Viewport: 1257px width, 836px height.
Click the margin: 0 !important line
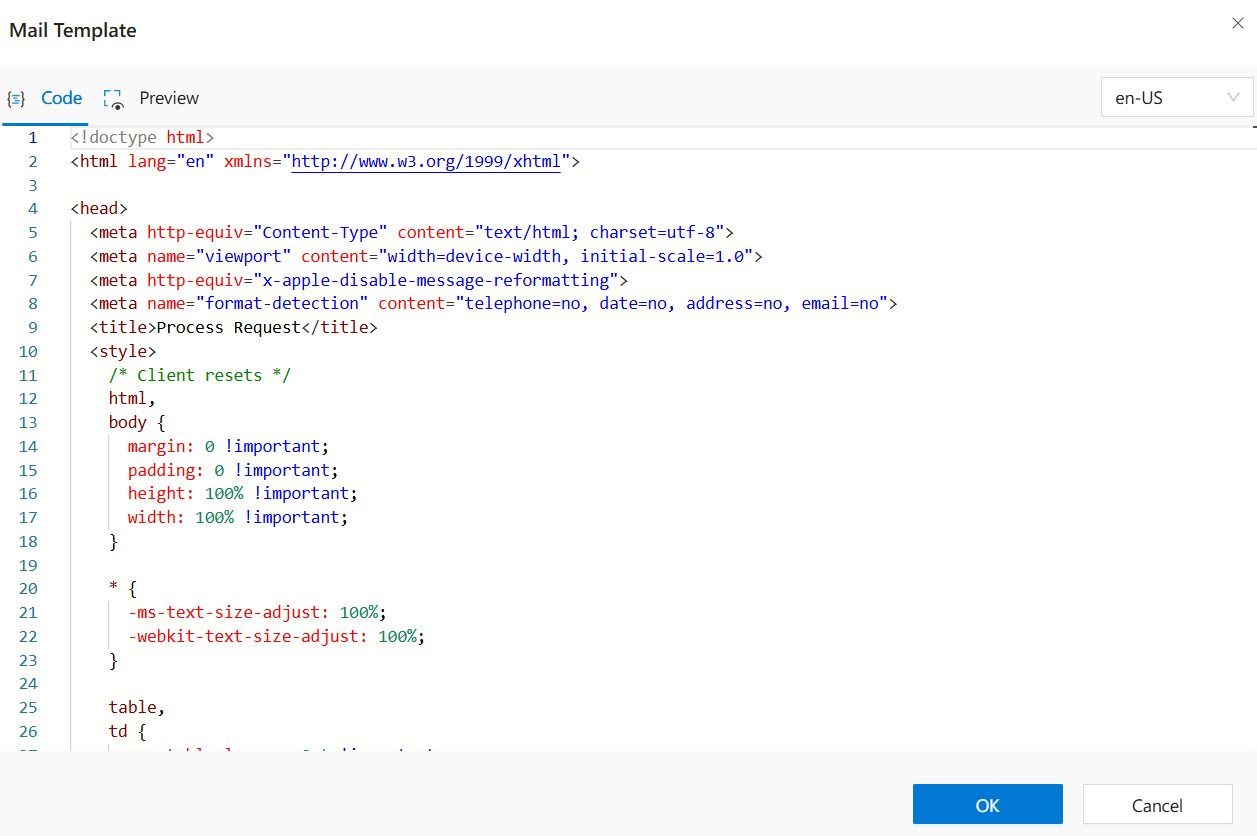point(228,446)
